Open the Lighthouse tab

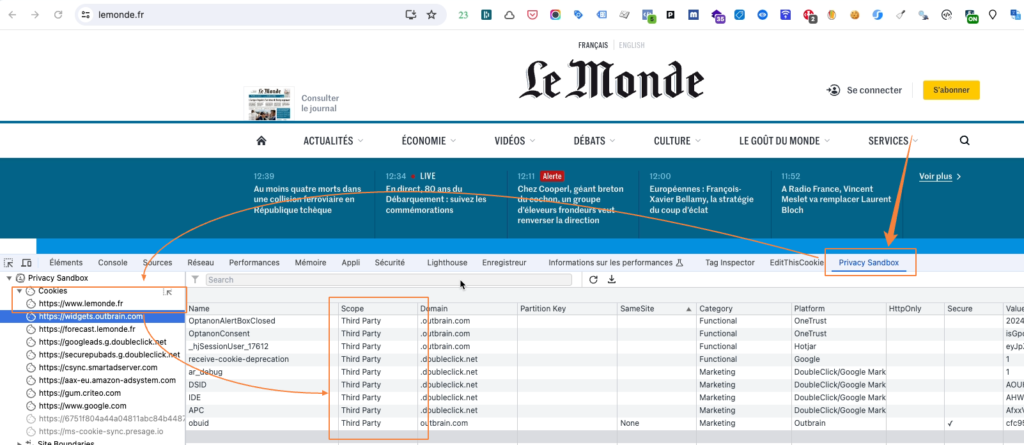[x=447, y=263]
